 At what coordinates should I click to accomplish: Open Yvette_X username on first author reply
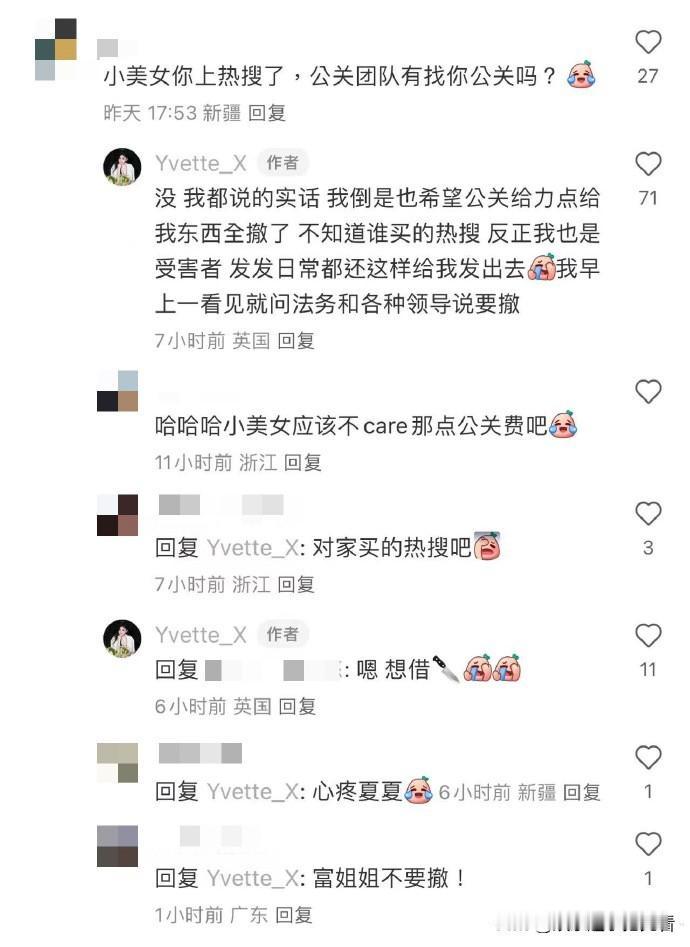[201, 163]
